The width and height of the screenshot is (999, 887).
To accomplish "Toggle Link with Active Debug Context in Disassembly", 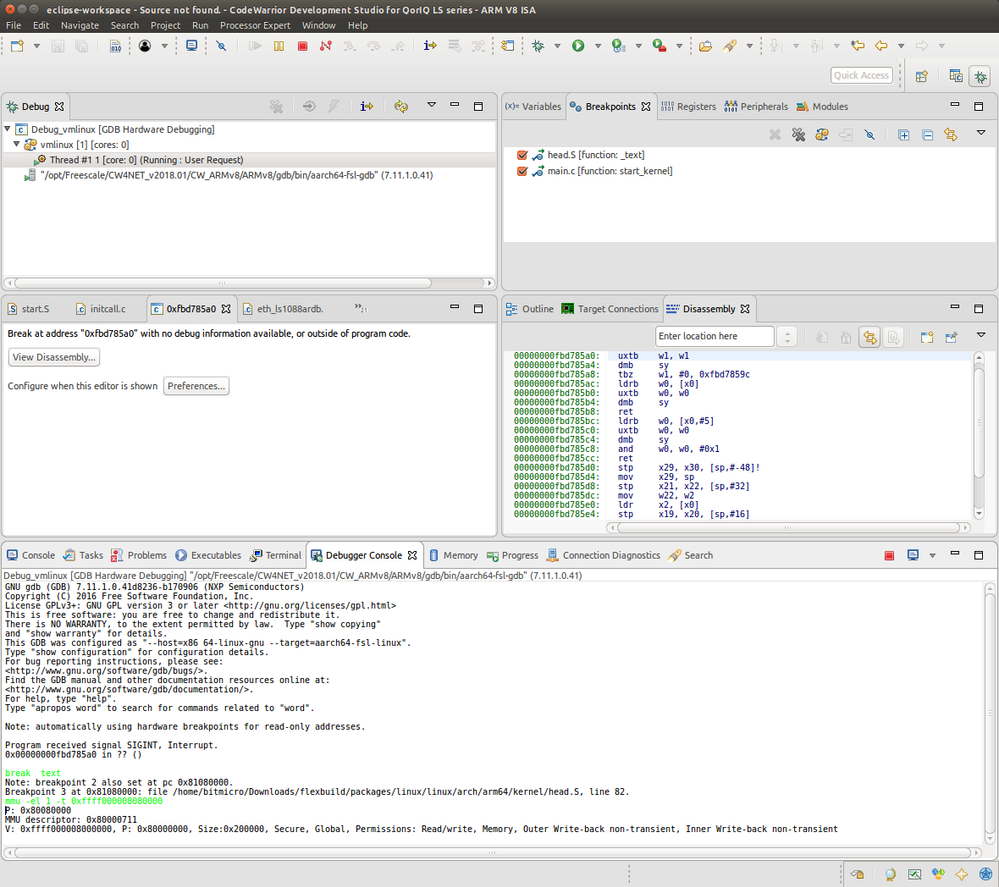I will pyautogui.click(x=870, y=337).
